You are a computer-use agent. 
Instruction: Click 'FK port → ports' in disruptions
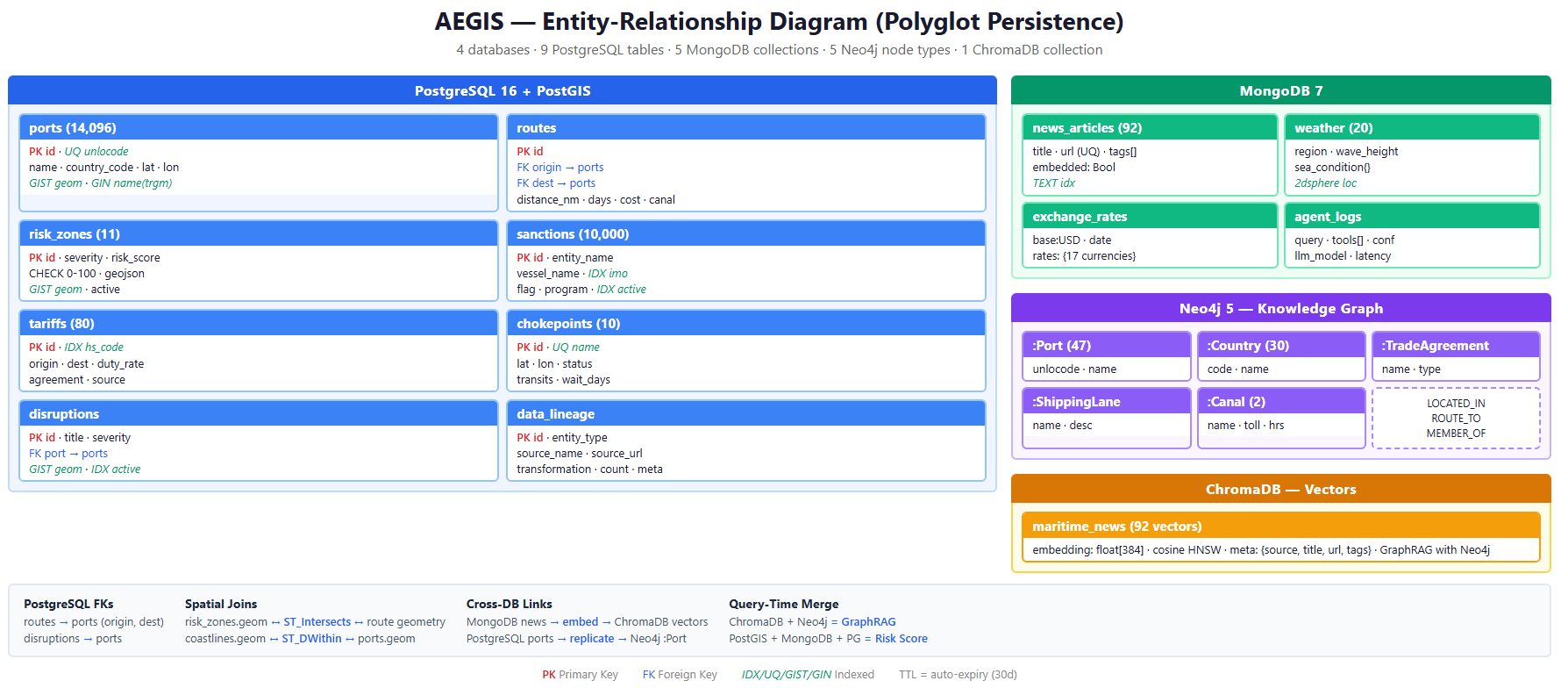tap(68, 454)
